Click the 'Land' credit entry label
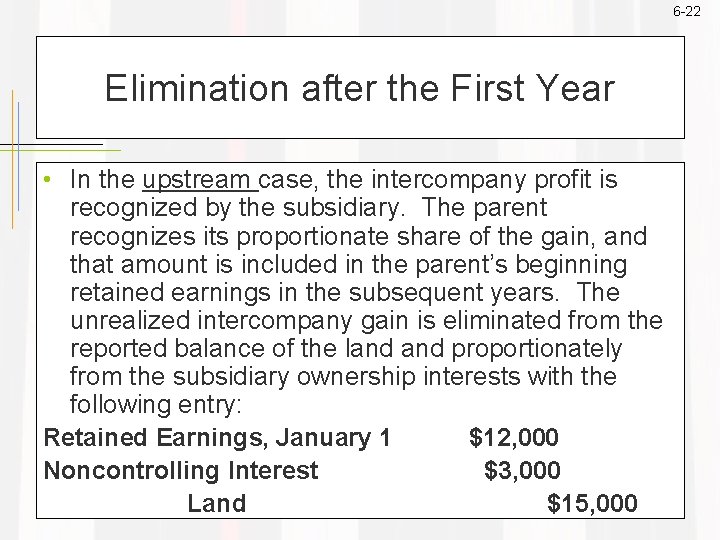Image resolution: width=720 pixels, height=540 pixels. click(x=217, y=503)
